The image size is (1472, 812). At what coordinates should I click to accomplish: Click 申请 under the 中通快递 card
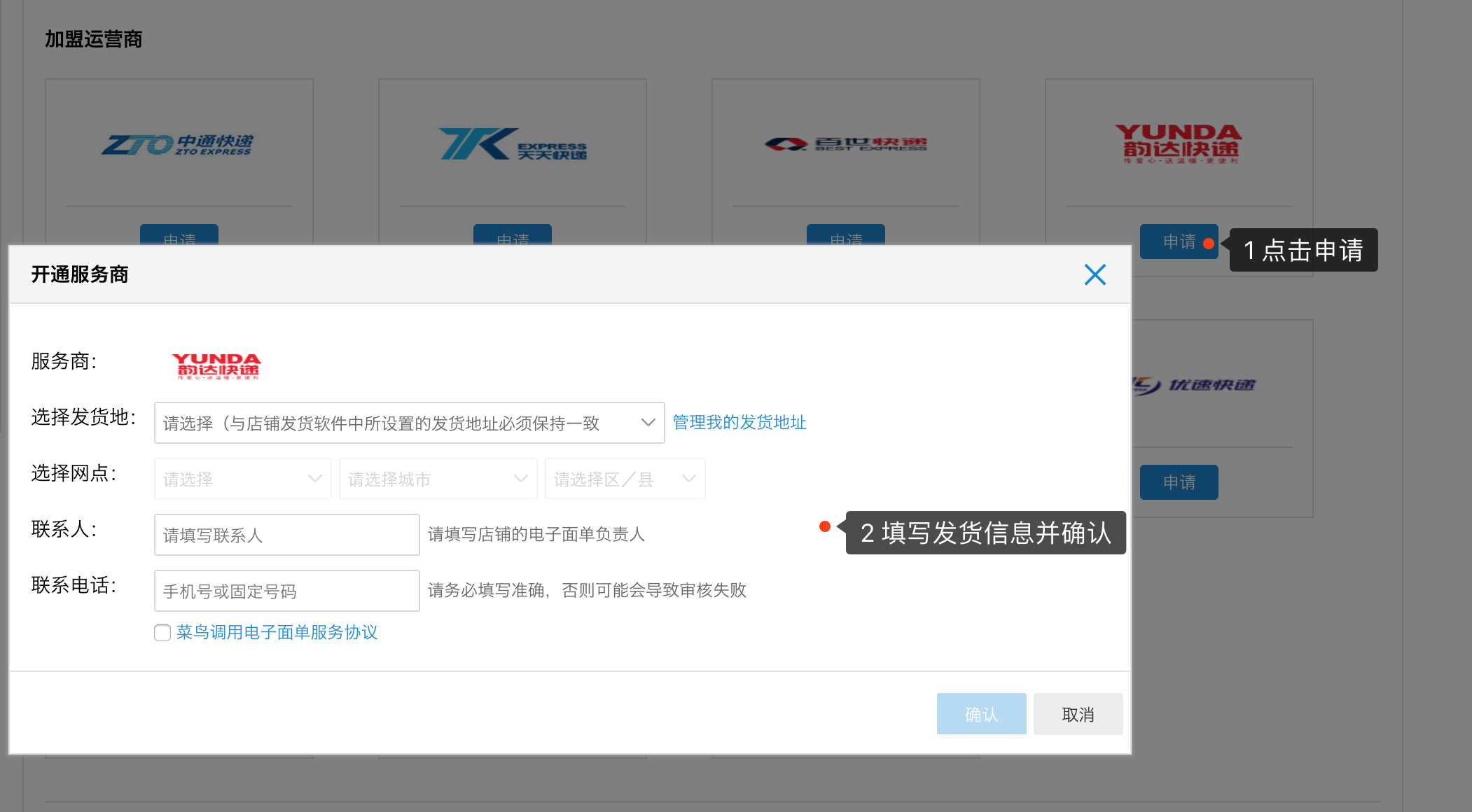(179, 235)
